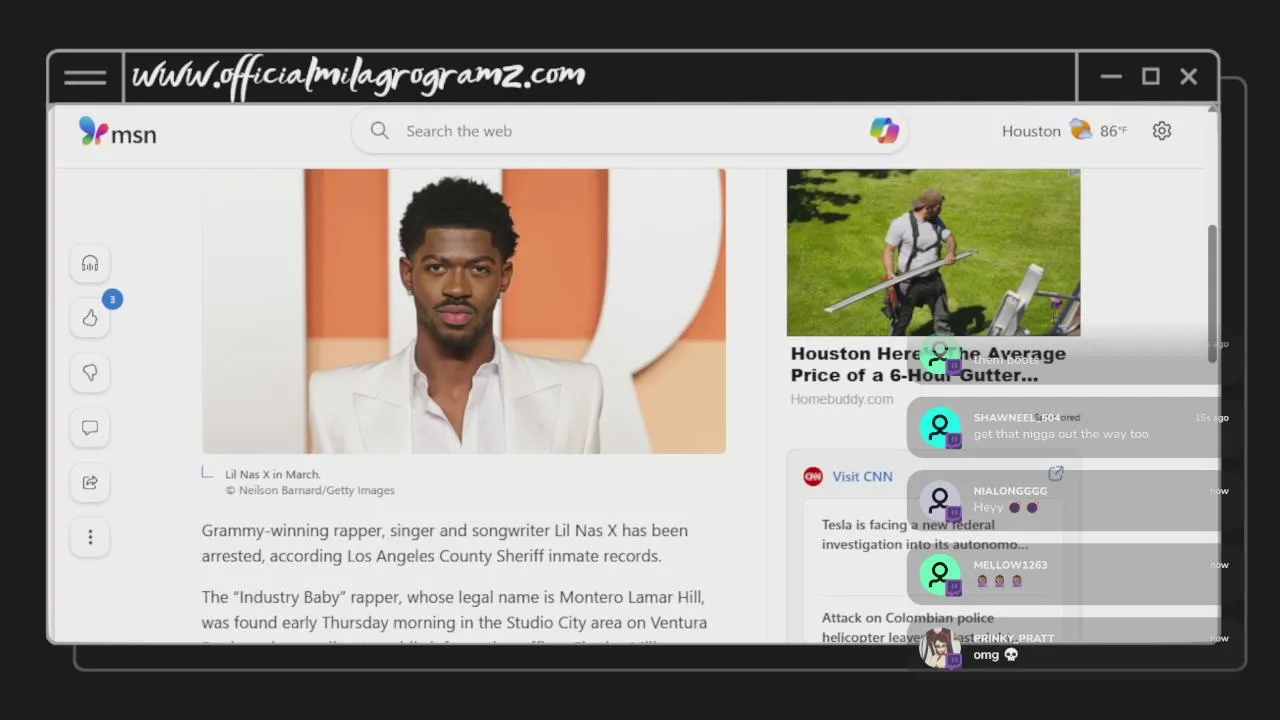
Task: Click the ad choices marker on gutter ad
Action: (x=1074, y=174)
